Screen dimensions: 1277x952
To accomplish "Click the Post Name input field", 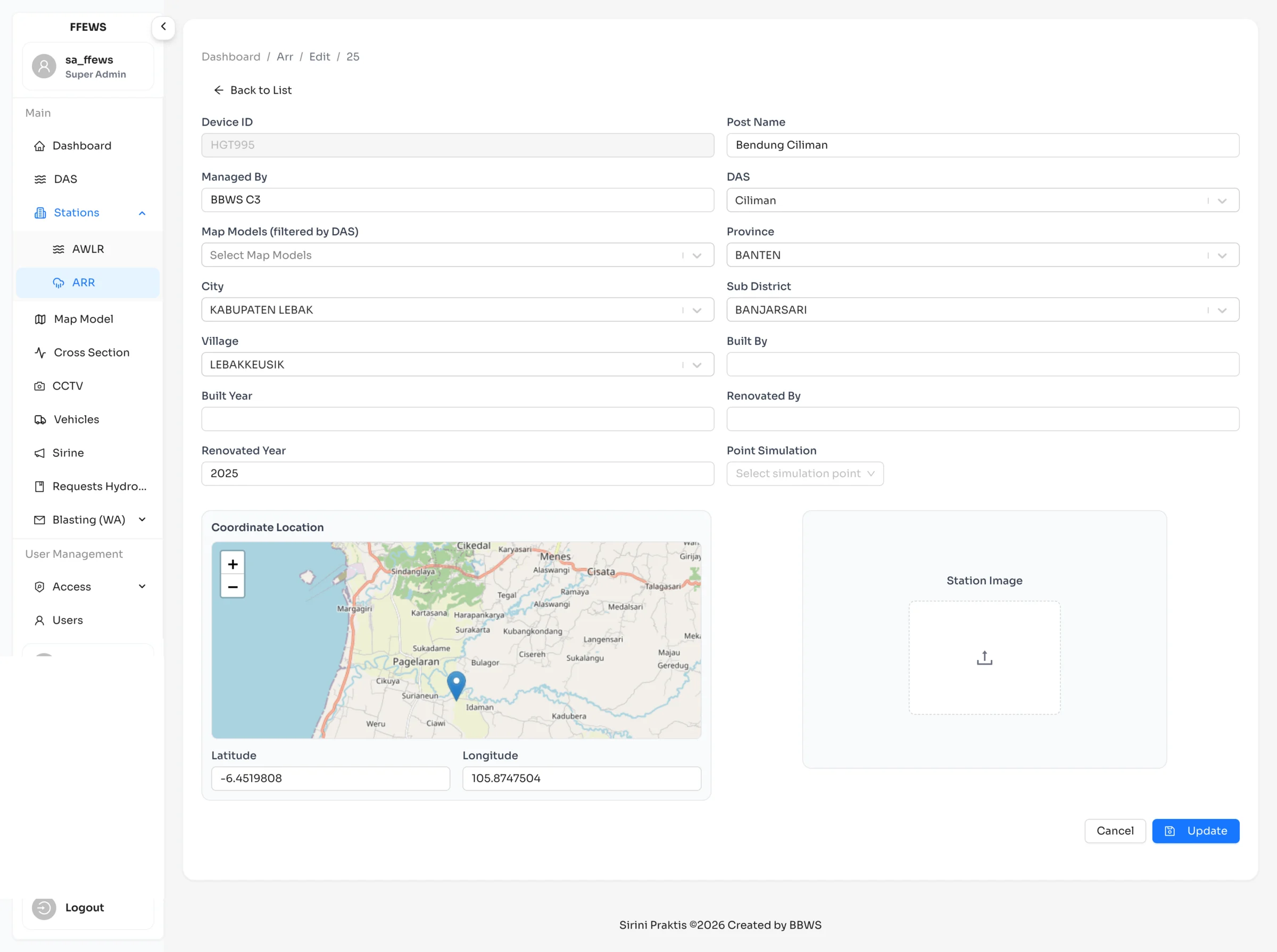I will point(983,145).
